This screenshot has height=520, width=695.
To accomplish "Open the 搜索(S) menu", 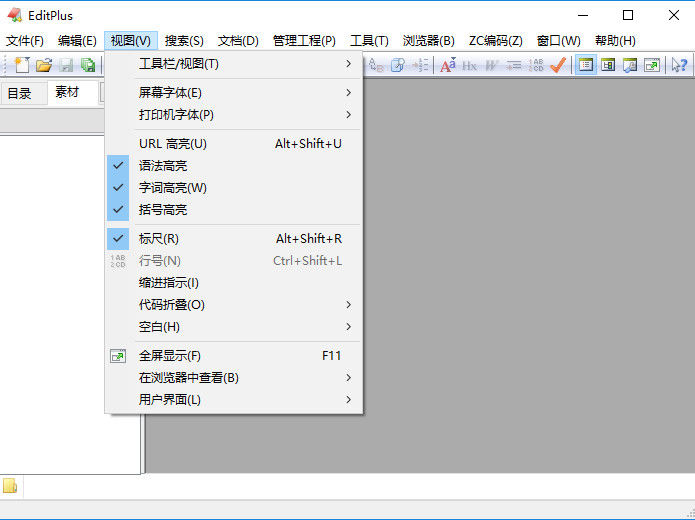I will (x=184, y=41).
